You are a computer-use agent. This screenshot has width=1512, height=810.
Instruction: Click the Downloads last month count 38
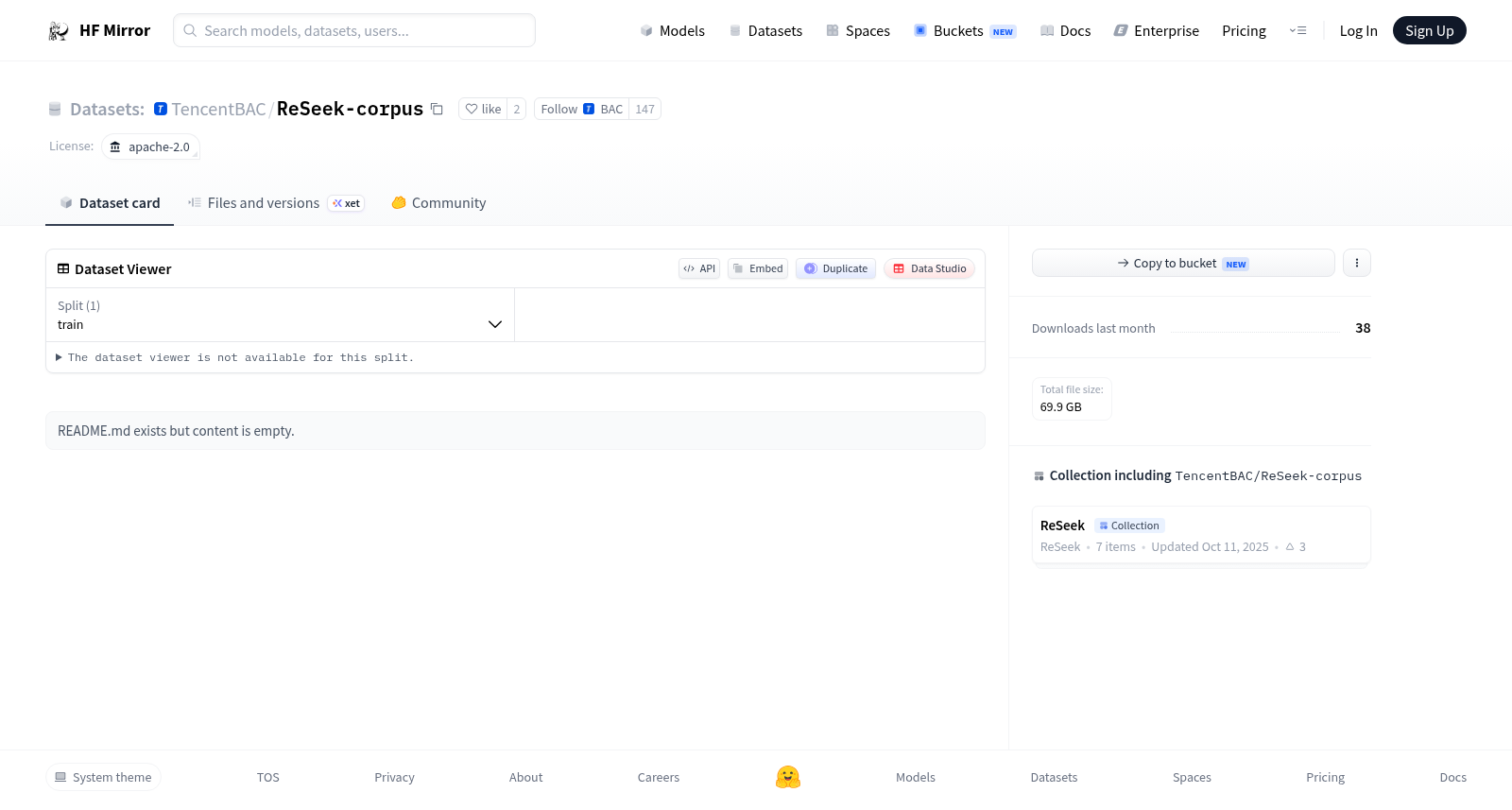point(1363,328)
